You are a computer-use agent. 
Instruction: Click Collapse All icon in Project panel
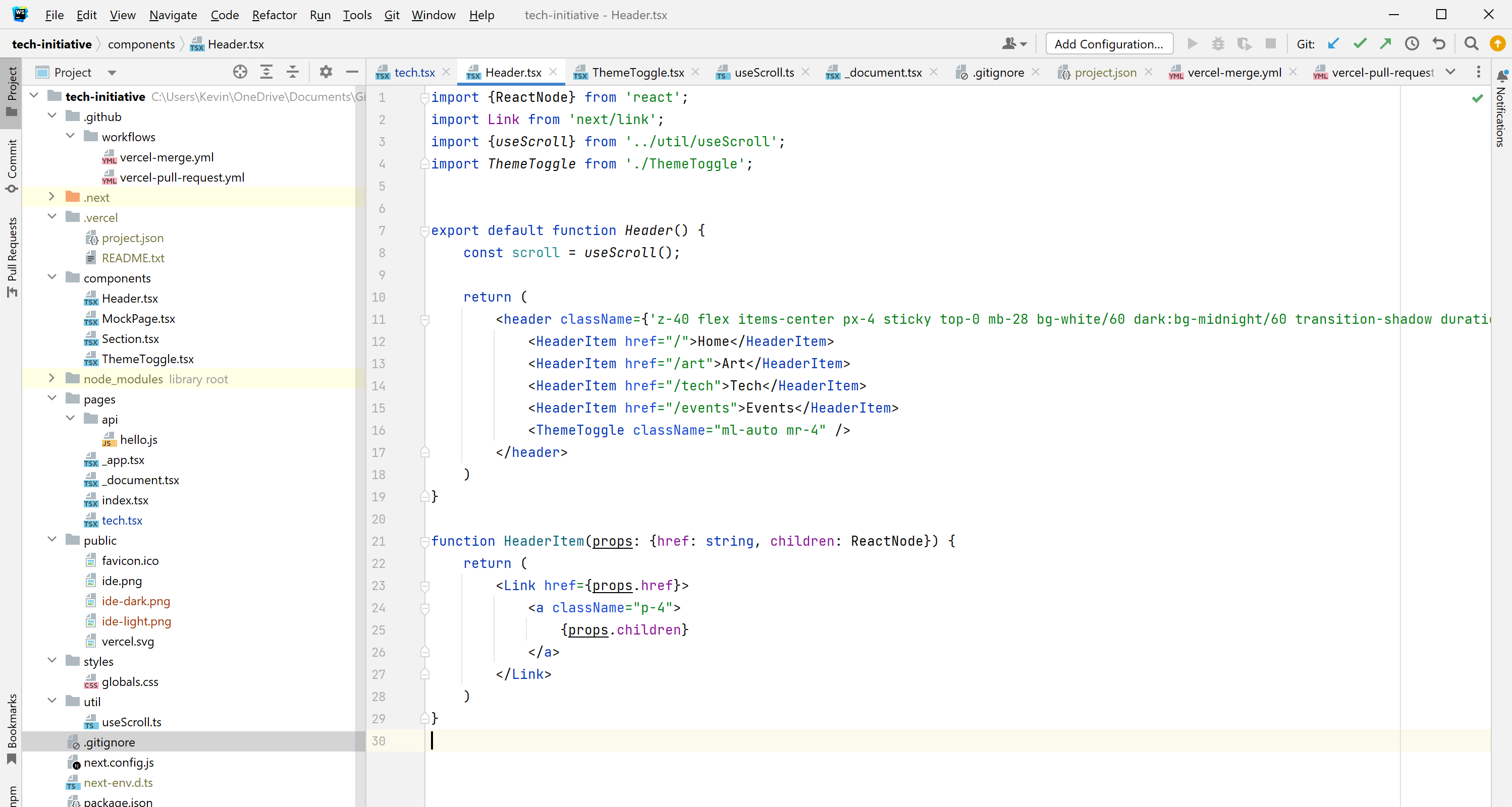pos(292,72)
